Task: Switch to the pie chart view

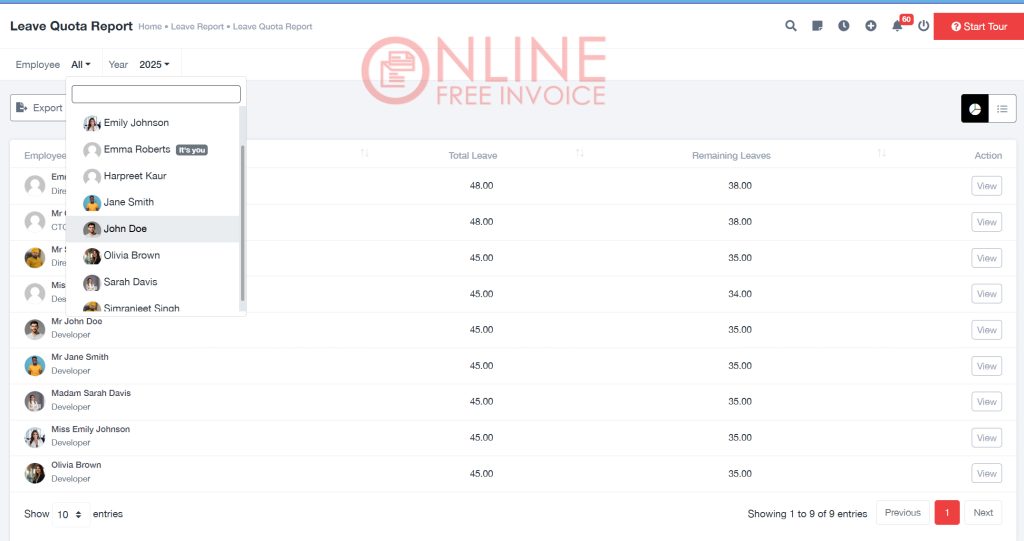Action: [x=974, y=108]
